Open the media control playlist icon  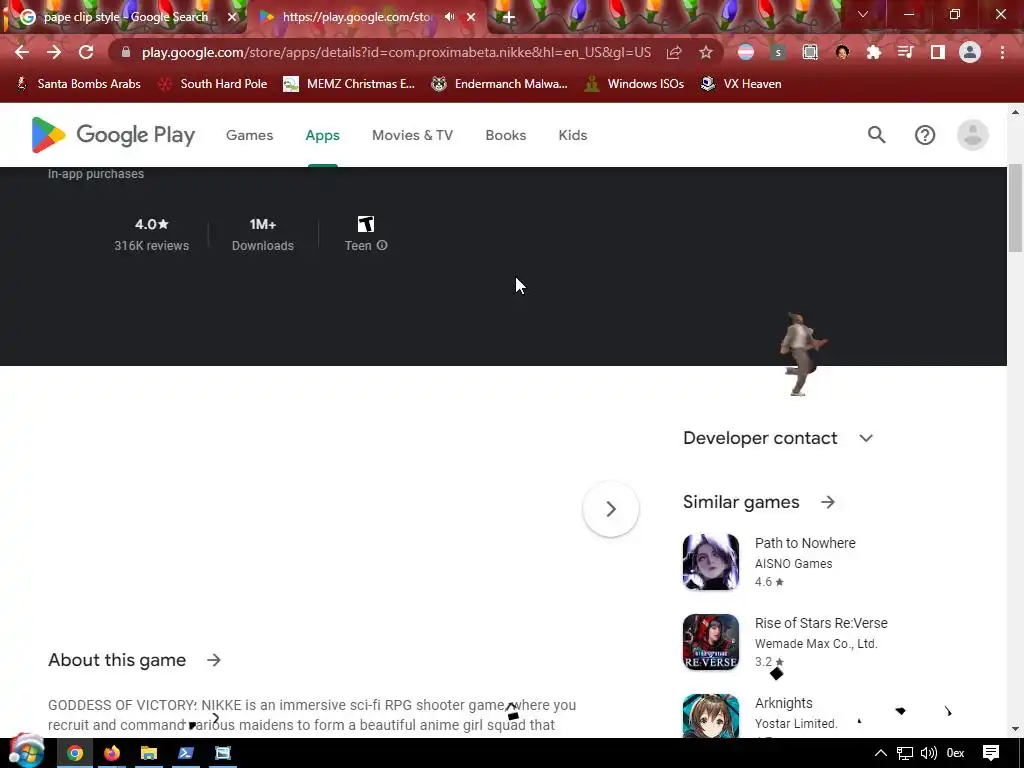(x=905, y=52)
